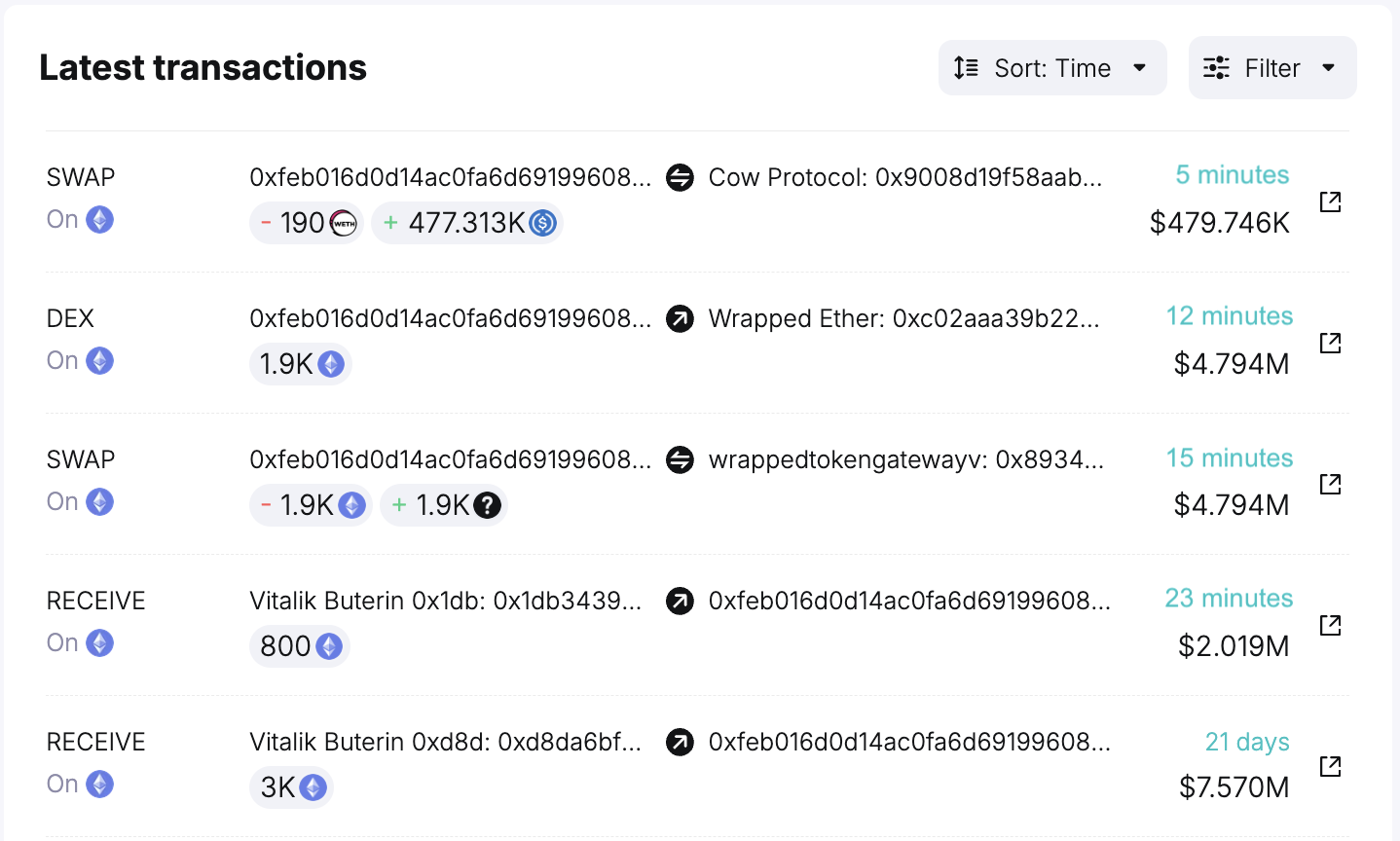Click the filter sliders icon in the Filter button
Screen dimensions: 1400x841
[1216, 67]
